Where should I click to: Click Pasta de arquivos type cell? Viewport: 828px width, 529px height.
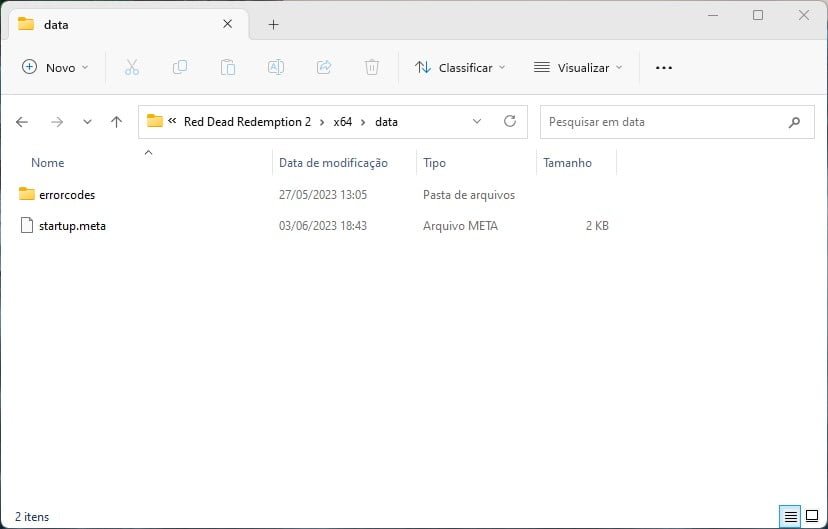click(x=469, y=195)
